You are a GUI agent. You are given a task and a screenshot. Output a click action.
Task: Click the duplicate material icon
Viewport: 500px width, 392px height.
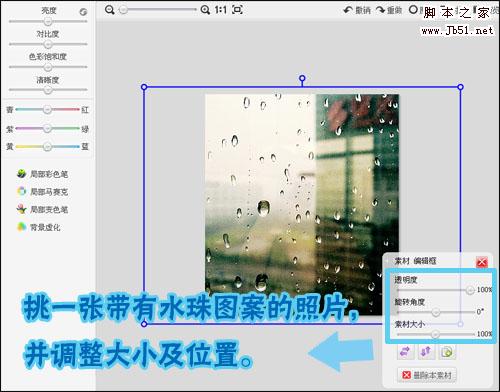447,352
